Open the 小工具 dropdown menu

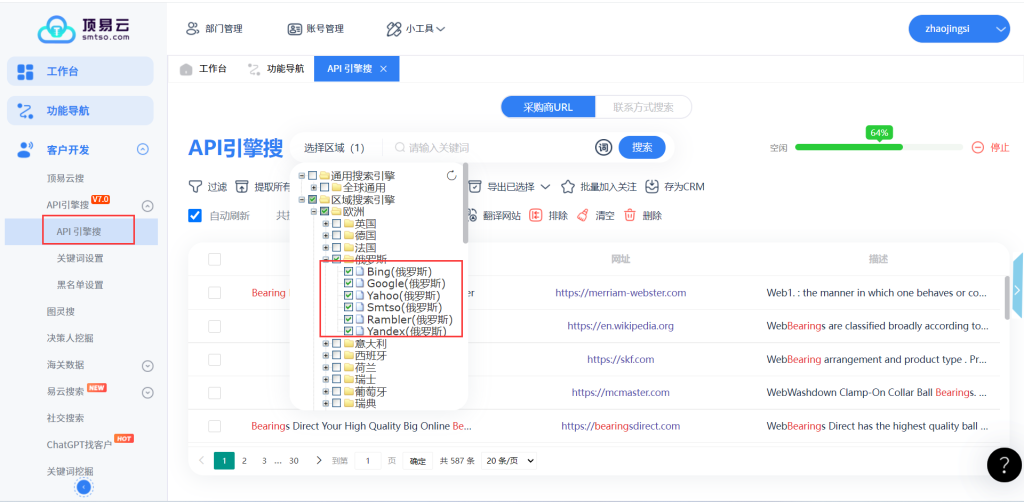(x=416, y=29)
